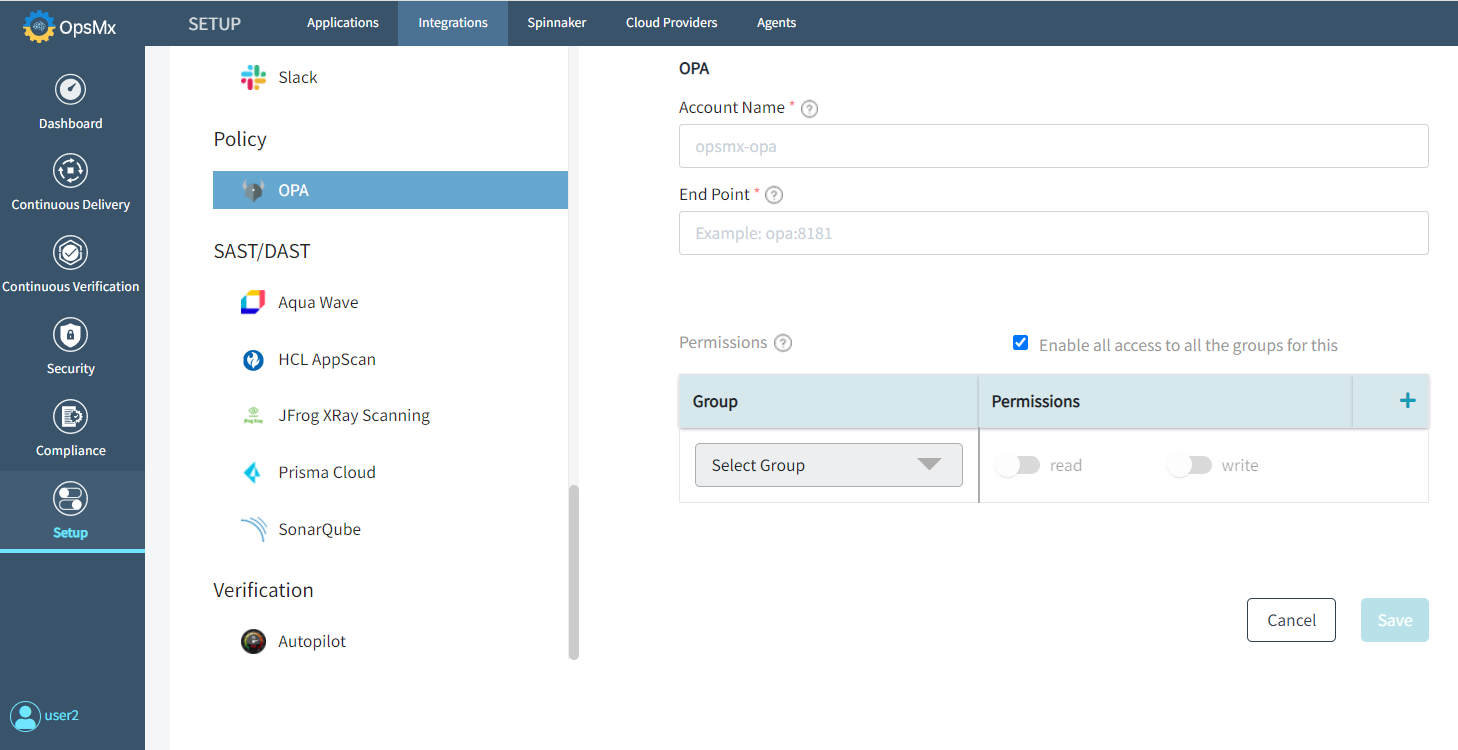Viewport: 1458px width, 750px height.
Task: Switch to the Spinnaker tab
Action: (556, 22)
